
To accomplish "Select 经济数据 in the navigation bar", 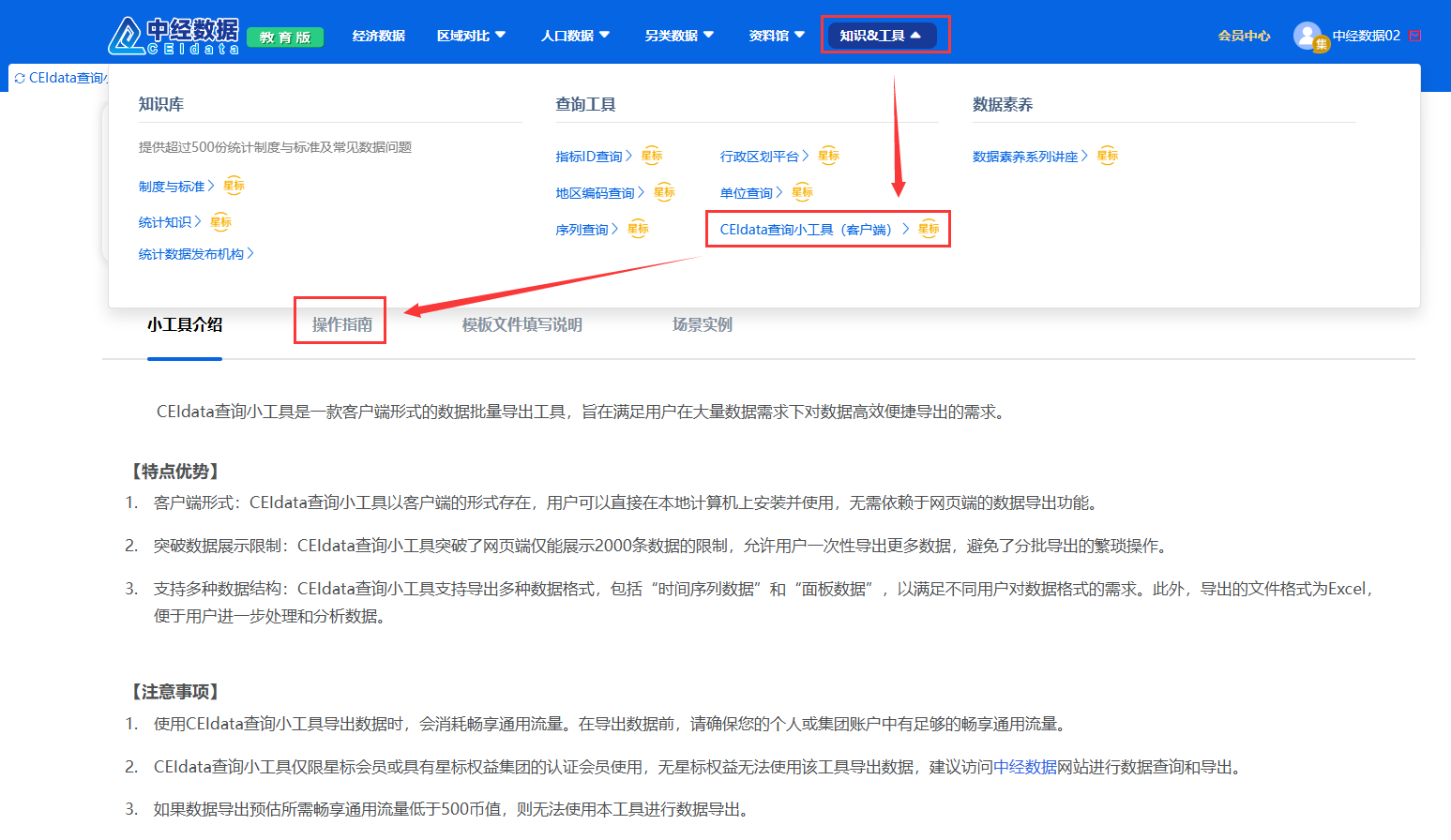I will pyautogui.click(x=378, y=36).
